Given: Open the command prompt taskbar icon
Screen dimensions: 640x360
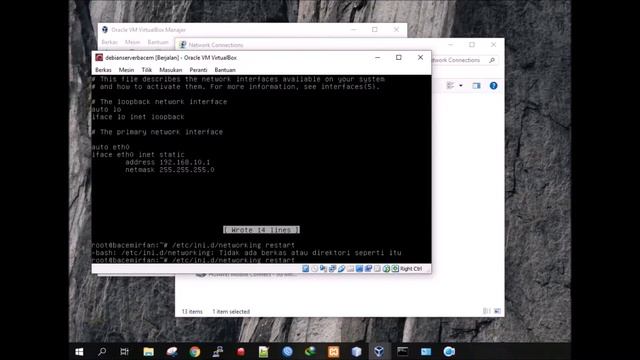Looking at the screenshot, I should pyautogui.click(x=402, y=351).
